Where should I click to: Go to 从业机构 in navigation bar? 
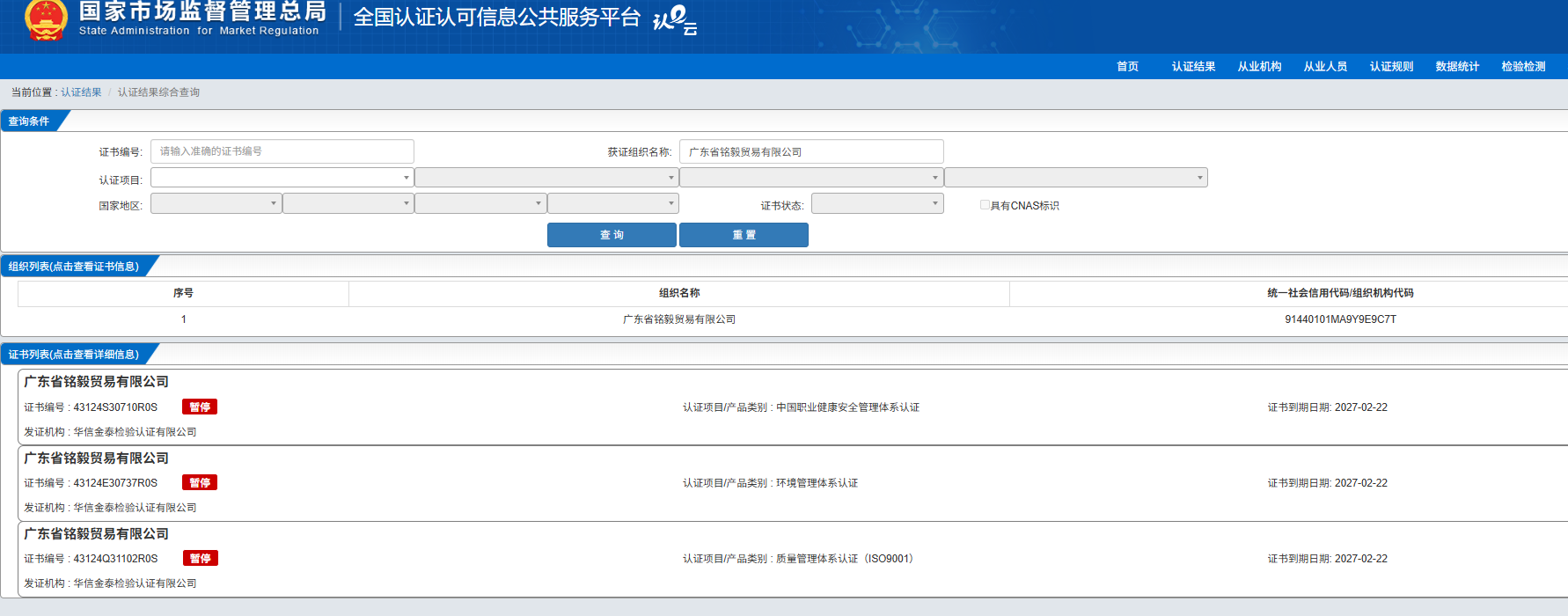1259,67
